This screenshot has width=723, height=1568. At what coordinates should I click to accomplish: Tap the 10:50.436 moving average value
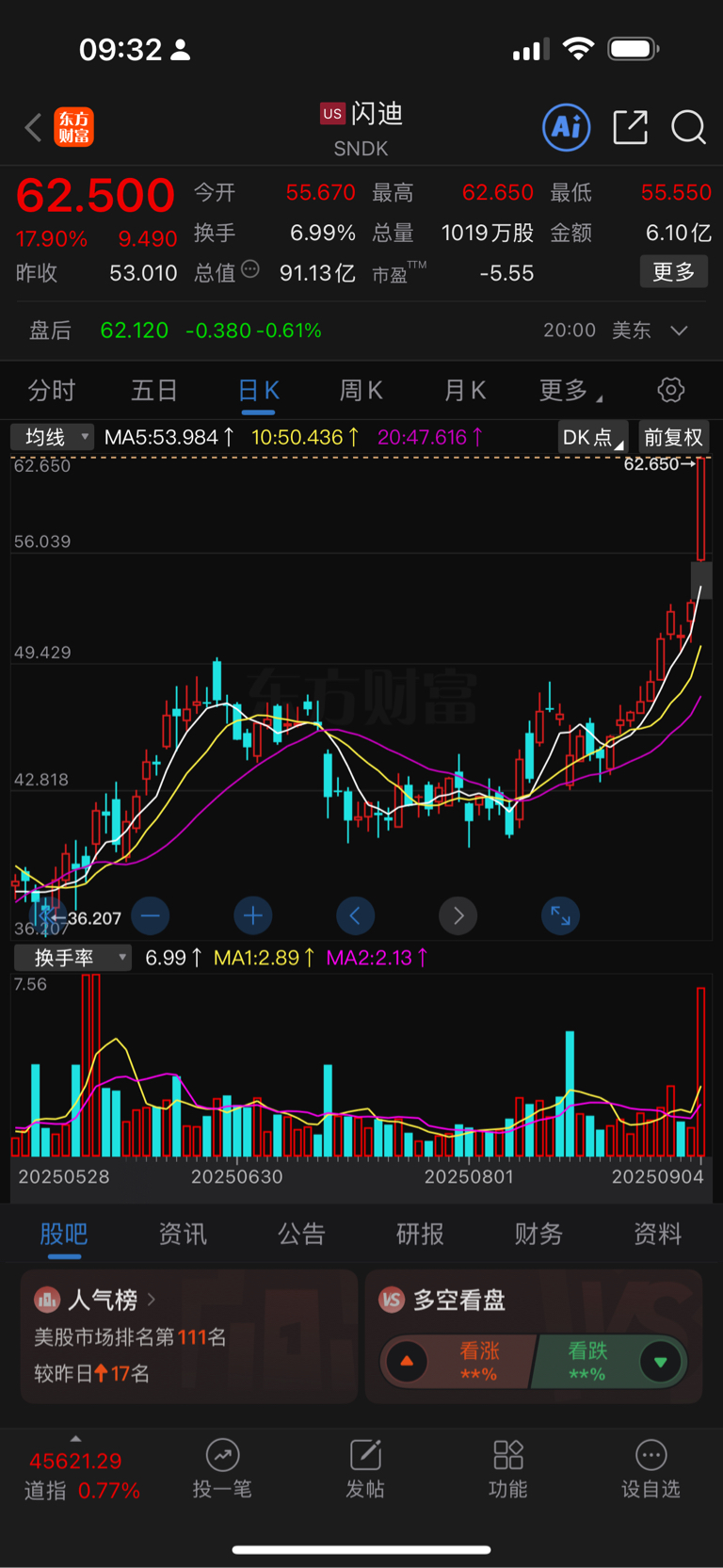click(305, 437)
